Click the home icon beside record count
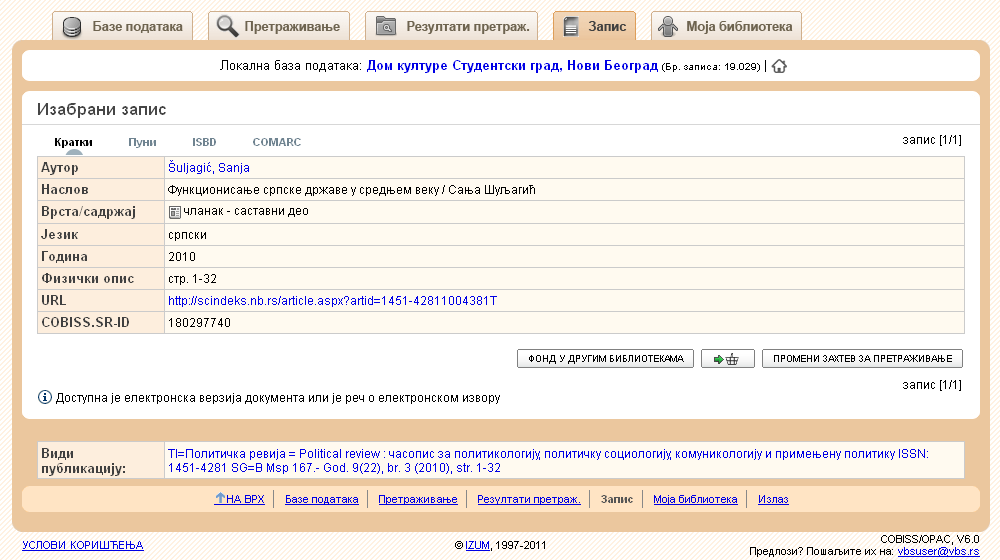The width and height of the screenshot is (1000, 560). [x=779, y=66]
